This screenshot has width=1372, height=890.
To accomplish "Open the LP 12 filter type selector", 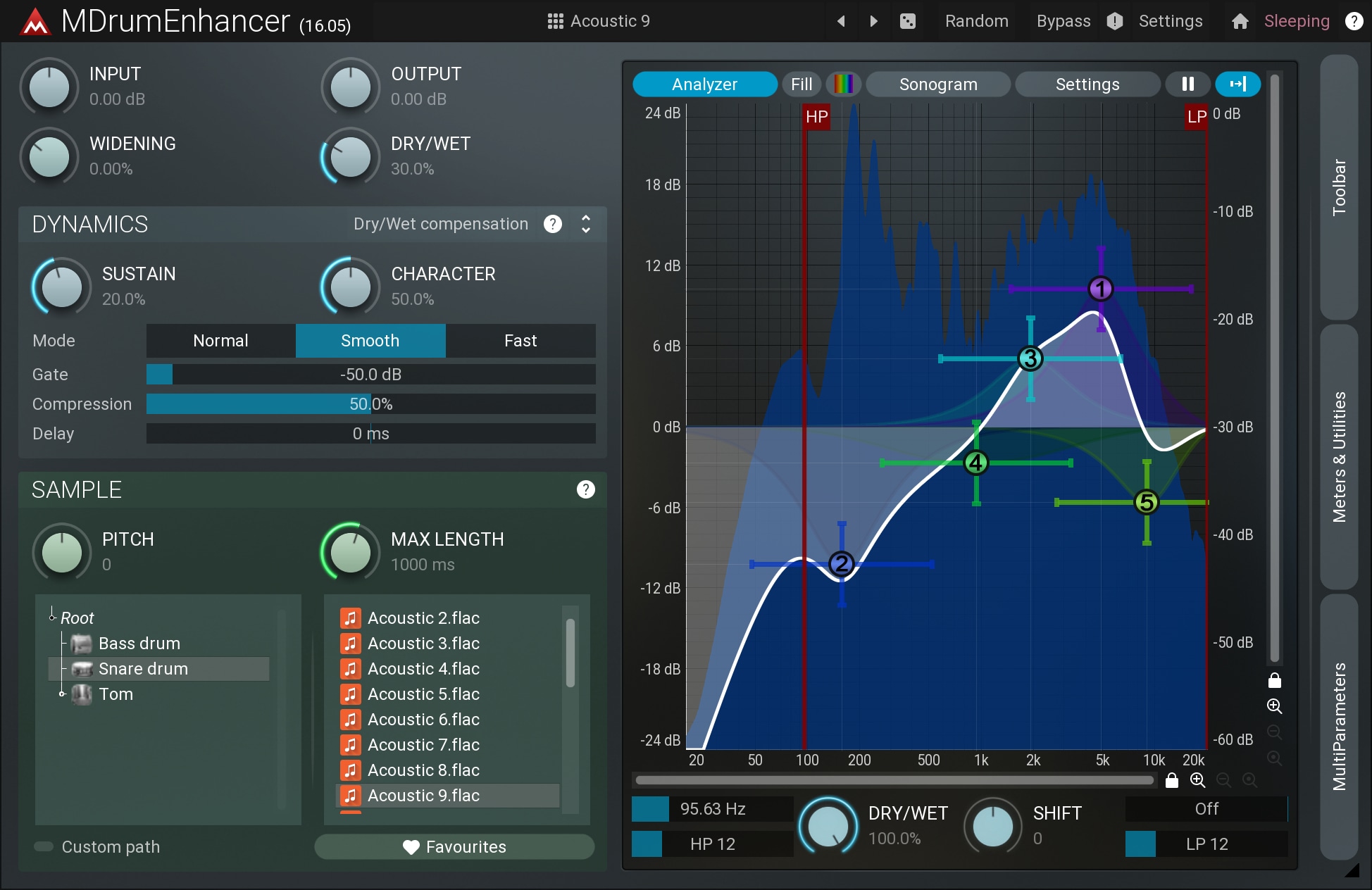I will [1206, 844].
